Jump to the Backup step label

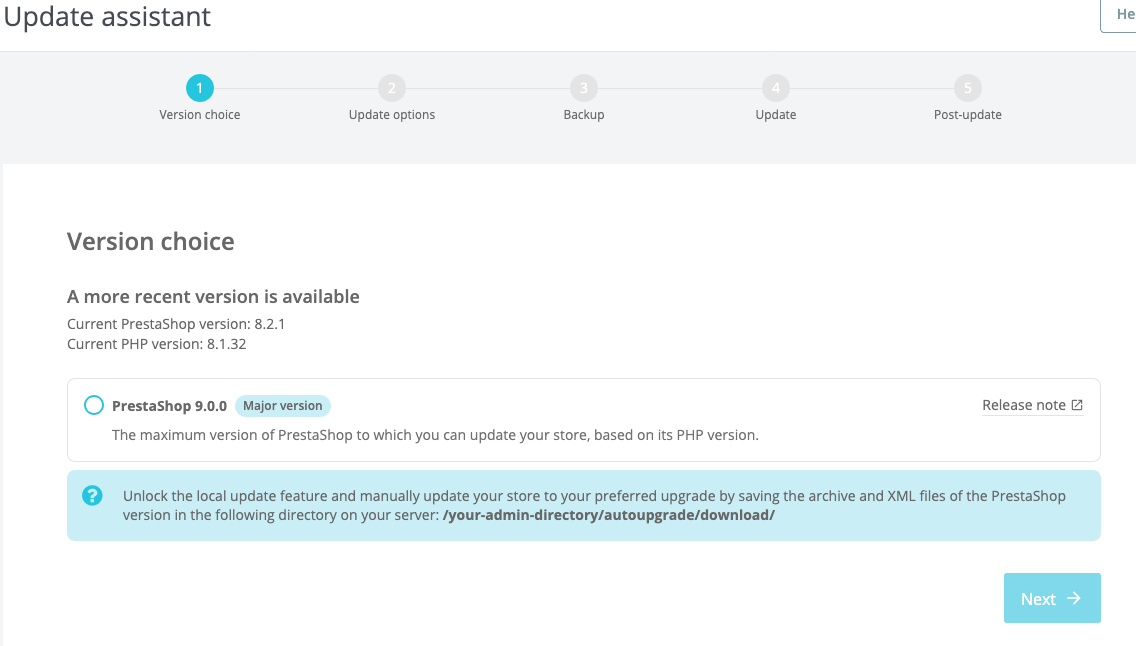[584, 115]
